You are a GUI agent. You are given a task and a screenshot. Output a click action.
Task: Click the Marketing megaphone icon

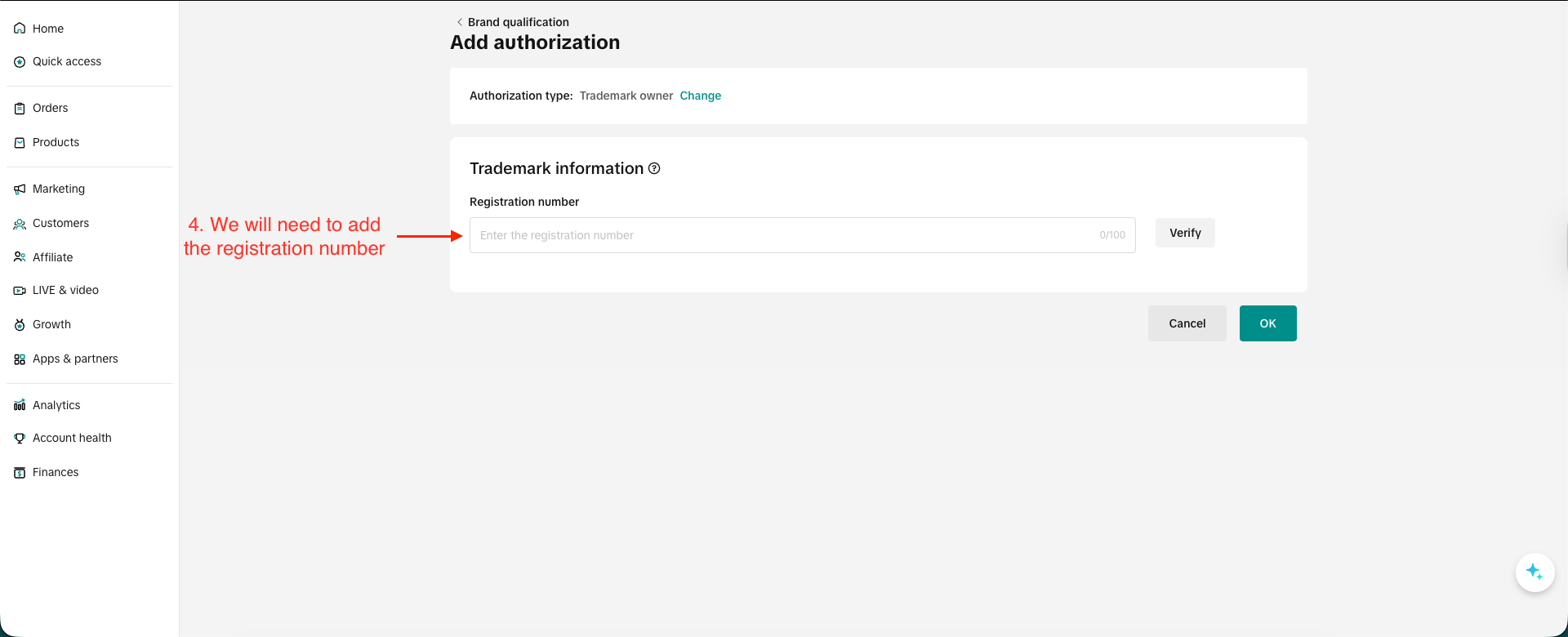click(x=20, y=189)
